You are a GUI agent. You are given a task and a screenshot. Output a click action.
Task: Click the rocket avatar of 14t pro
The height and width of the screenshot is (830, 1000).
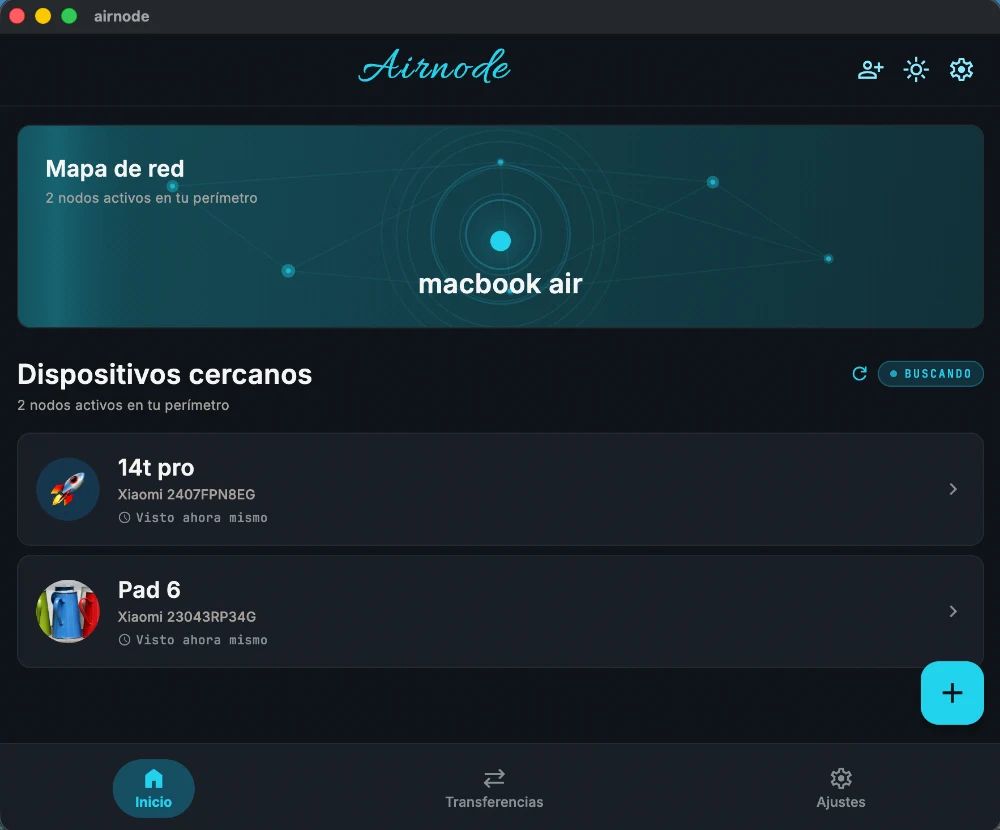click(68, 489)
